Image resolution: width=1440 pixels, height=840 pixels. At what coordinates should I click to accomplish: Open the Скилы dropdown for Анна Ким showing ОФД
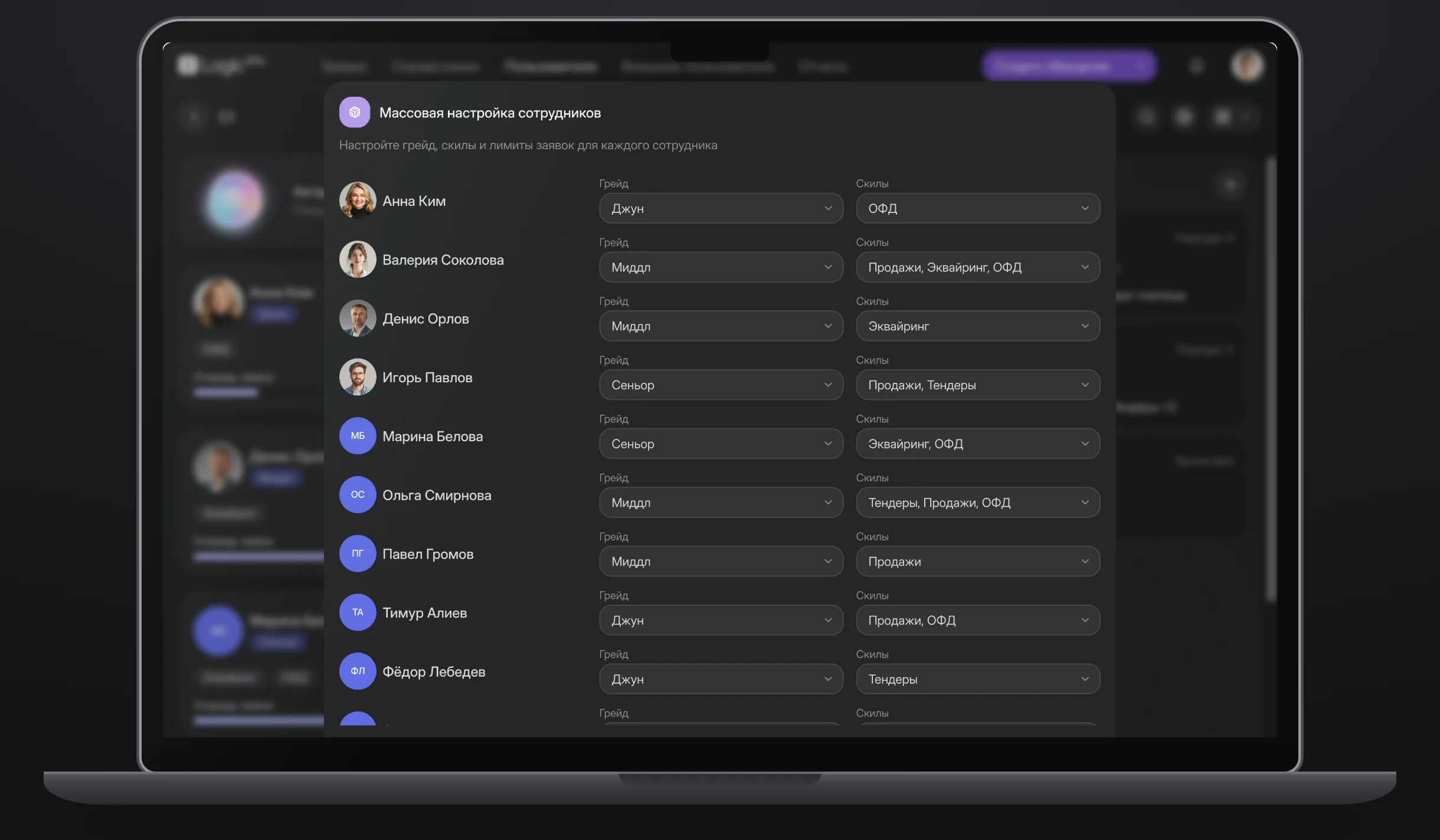click(978, 208)
